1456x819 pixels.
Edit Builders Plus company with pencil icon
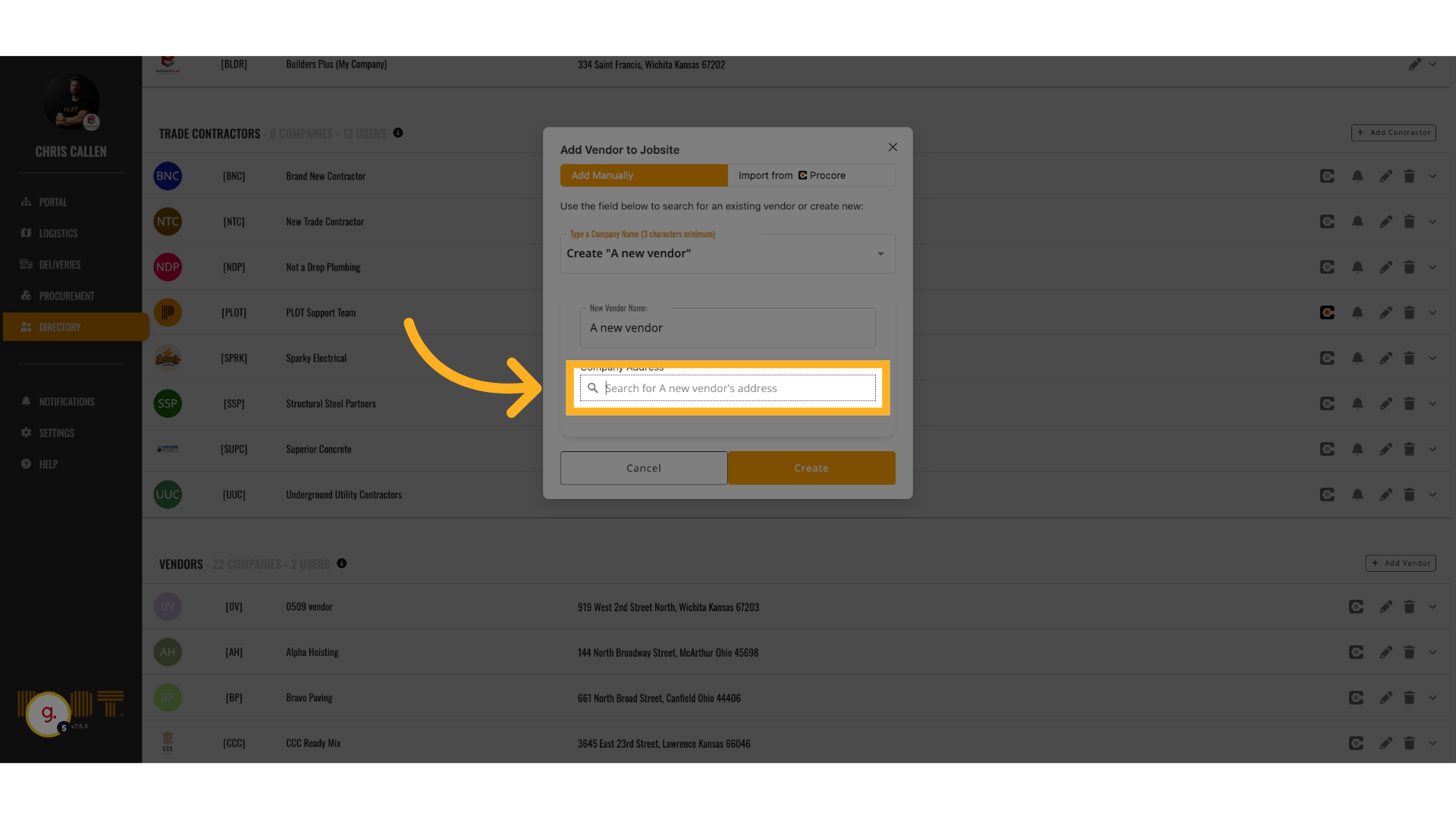[x=1414, y=64]
